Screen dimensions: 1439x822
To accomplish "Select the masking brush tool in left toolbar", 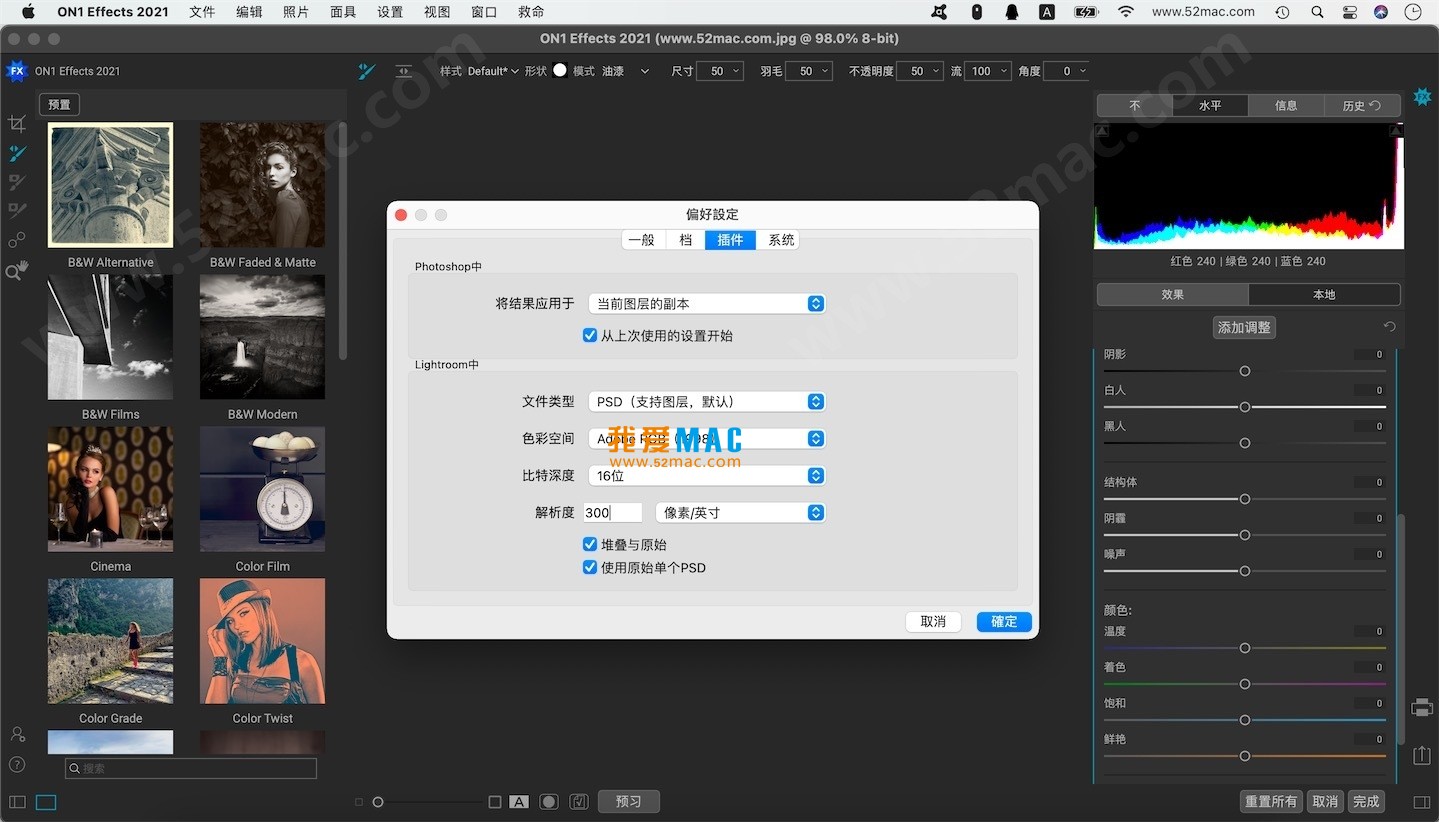I will click(17, 153).
